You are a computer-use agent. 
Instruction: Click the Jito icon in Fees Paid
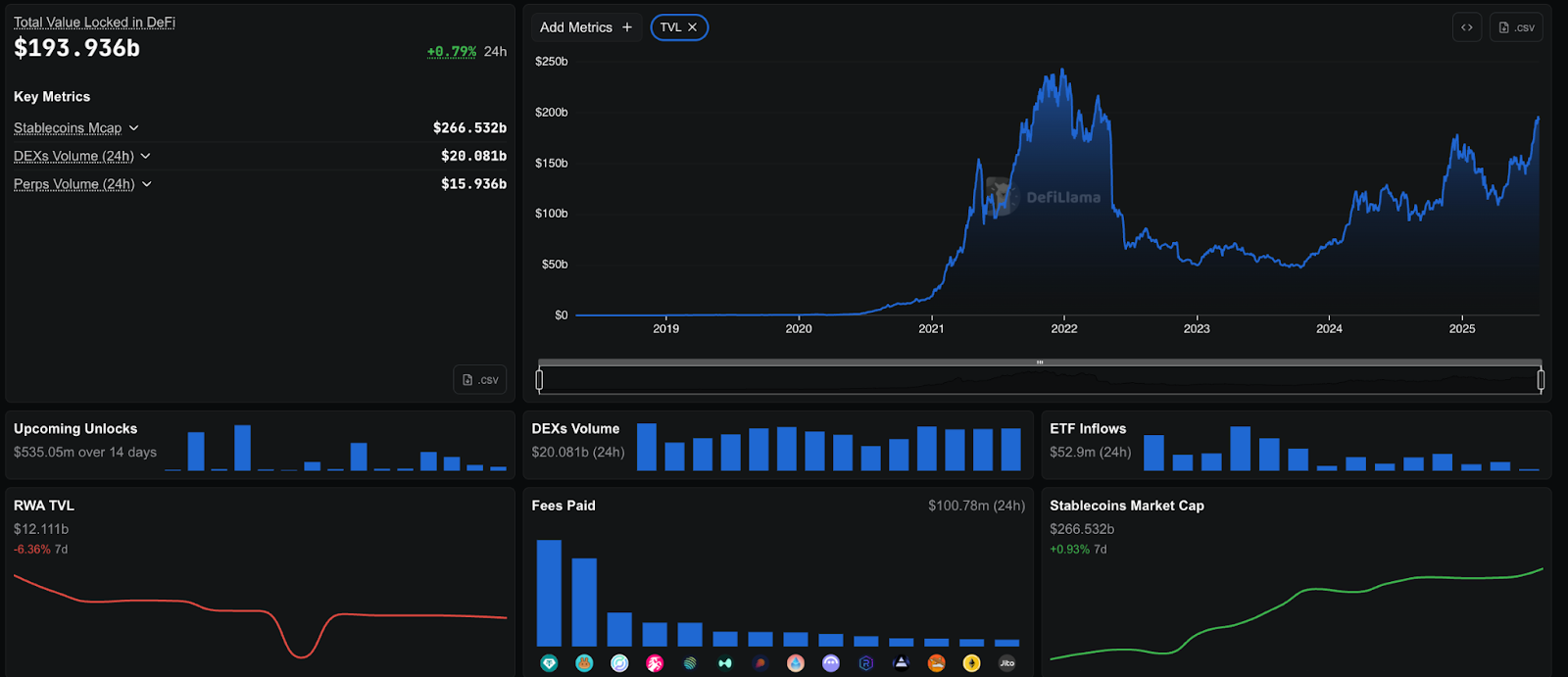pos(1006,663)
